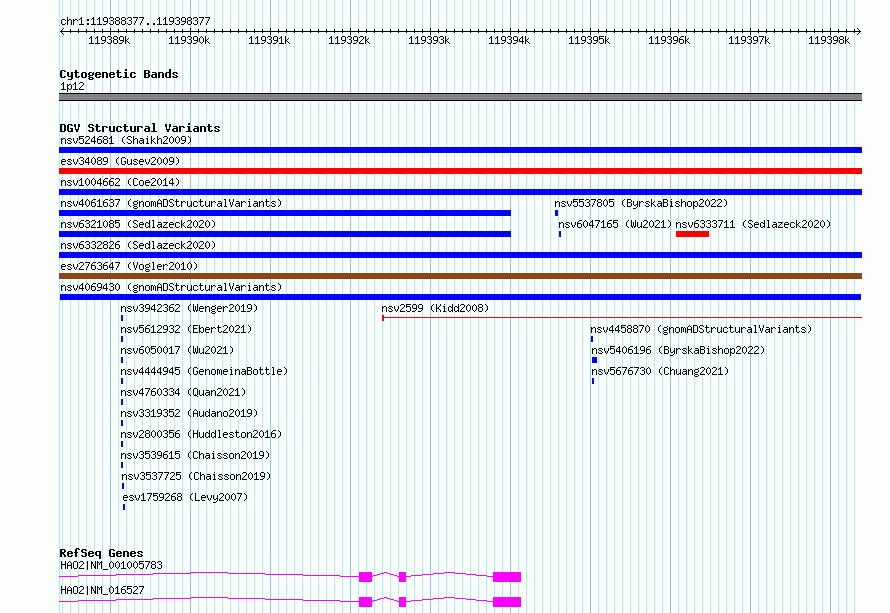
Task: Select the nsv6332826 (Sedlazeck2020) label
Action: click(x=138, y=245)
